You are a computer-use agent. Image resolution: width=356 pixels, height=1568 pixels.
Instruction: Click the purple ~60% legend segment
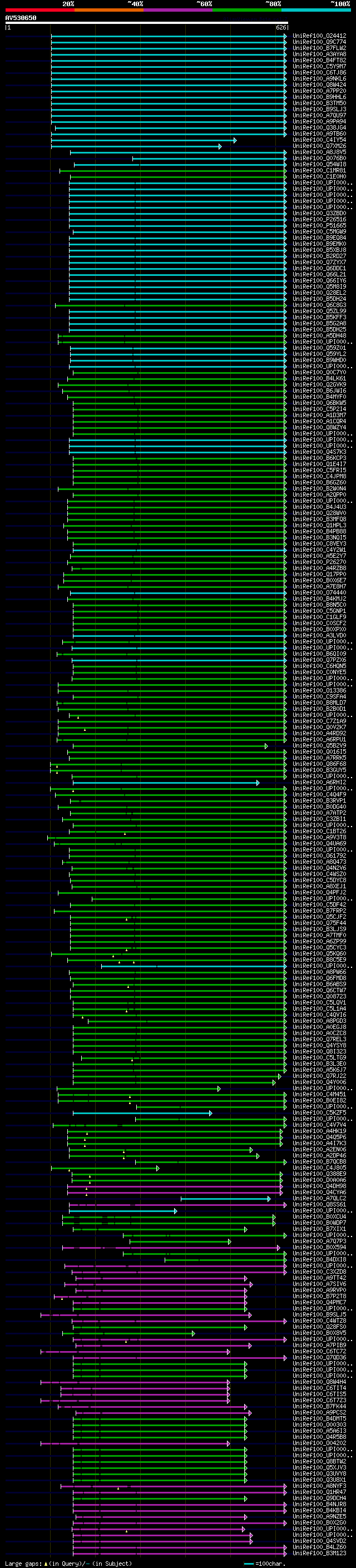(x=177, y=10)
